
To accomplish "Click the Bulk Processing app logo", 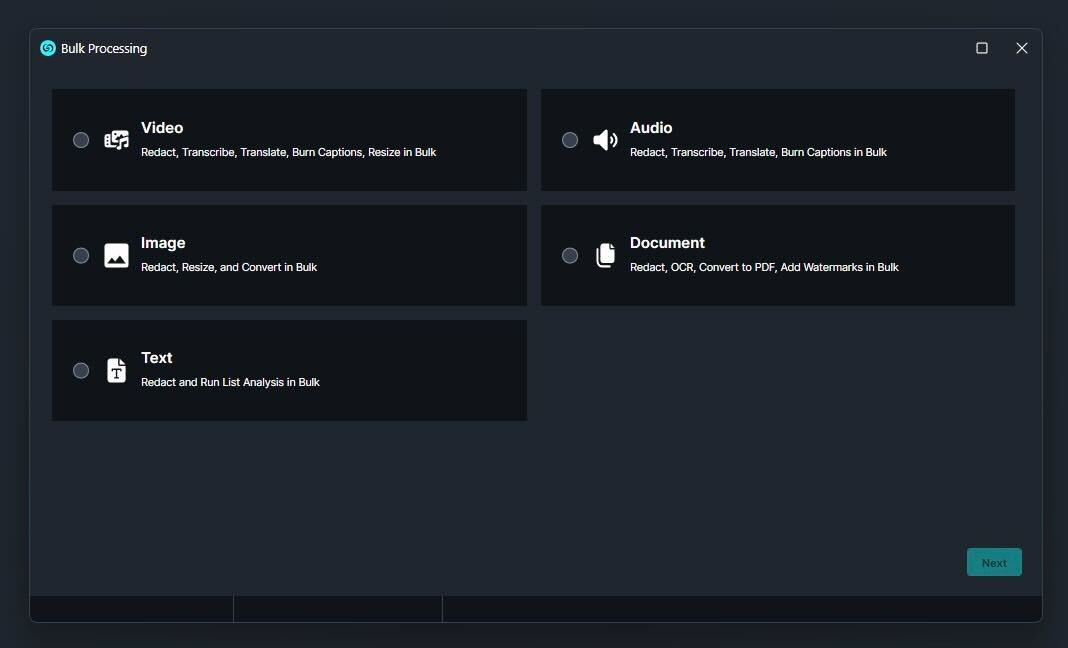I will pyautogui.click(x=48, y=48).
